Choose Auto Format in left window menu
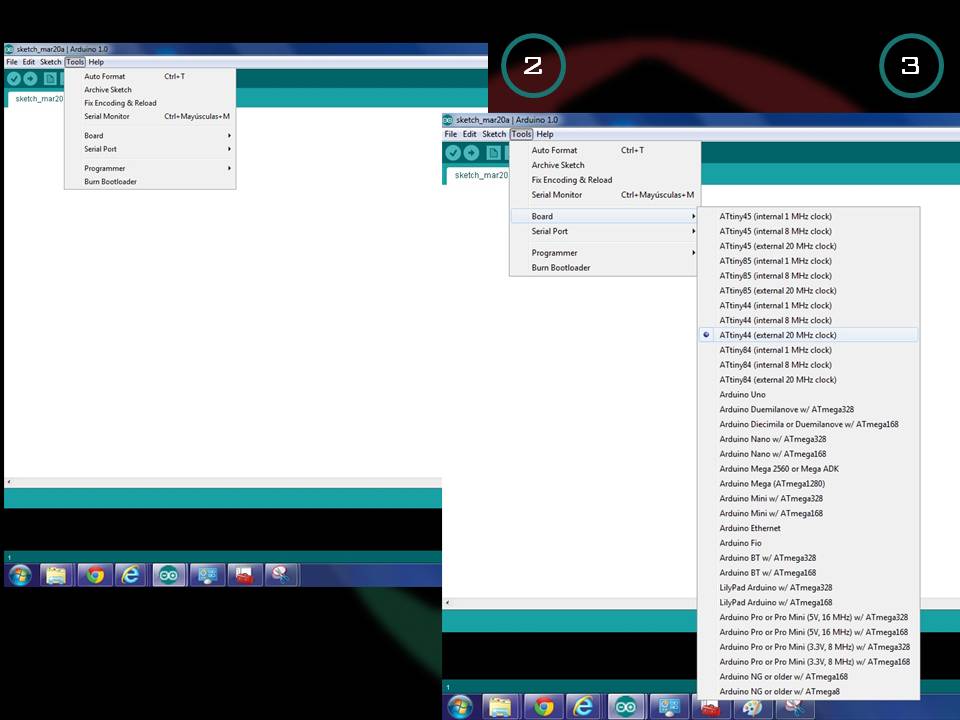 150,76
